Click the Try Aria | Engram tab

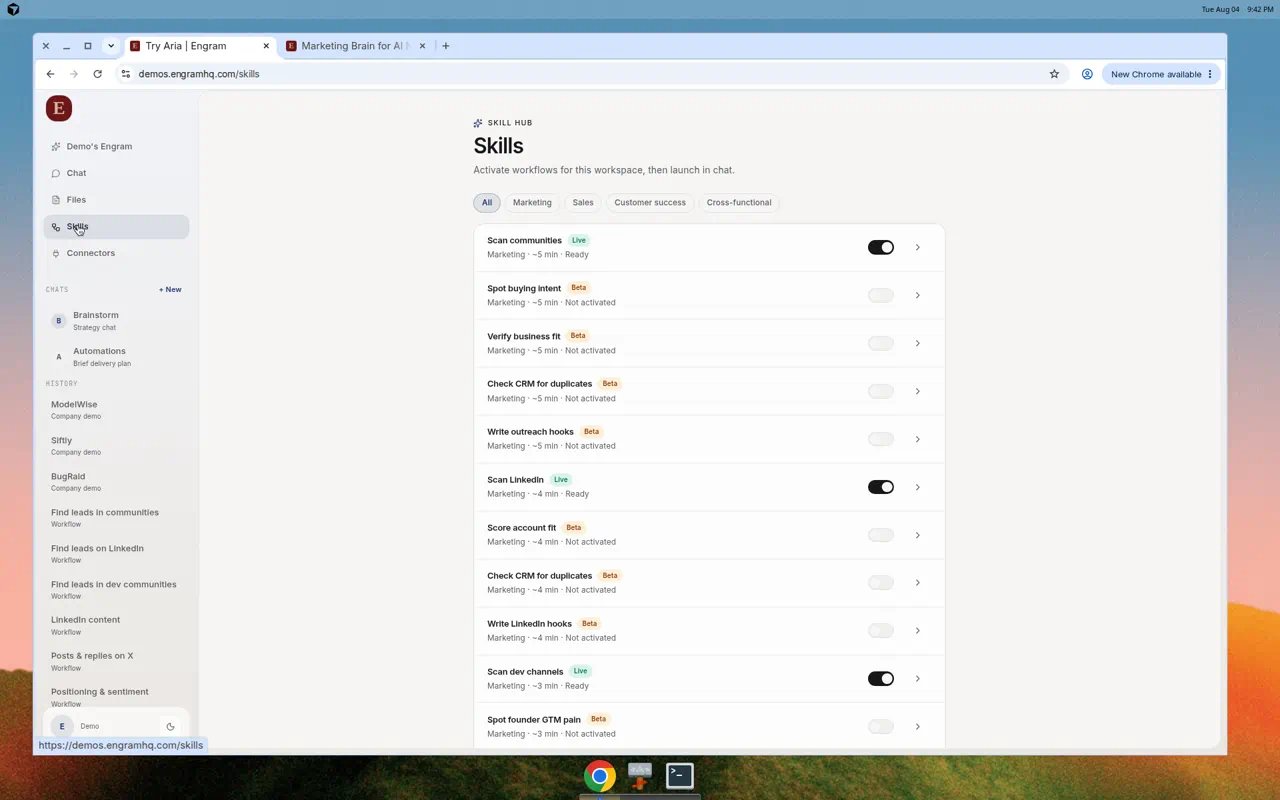tap(200, 46)
